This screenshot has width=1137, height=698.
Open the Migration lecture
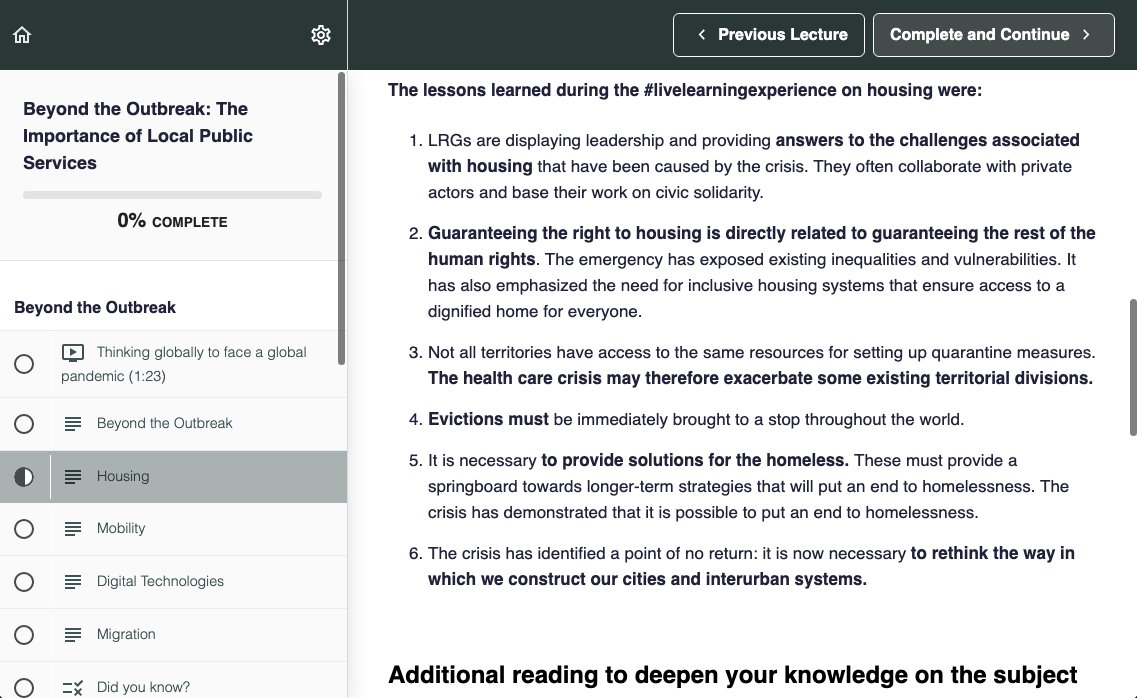[x=173, y=635]
